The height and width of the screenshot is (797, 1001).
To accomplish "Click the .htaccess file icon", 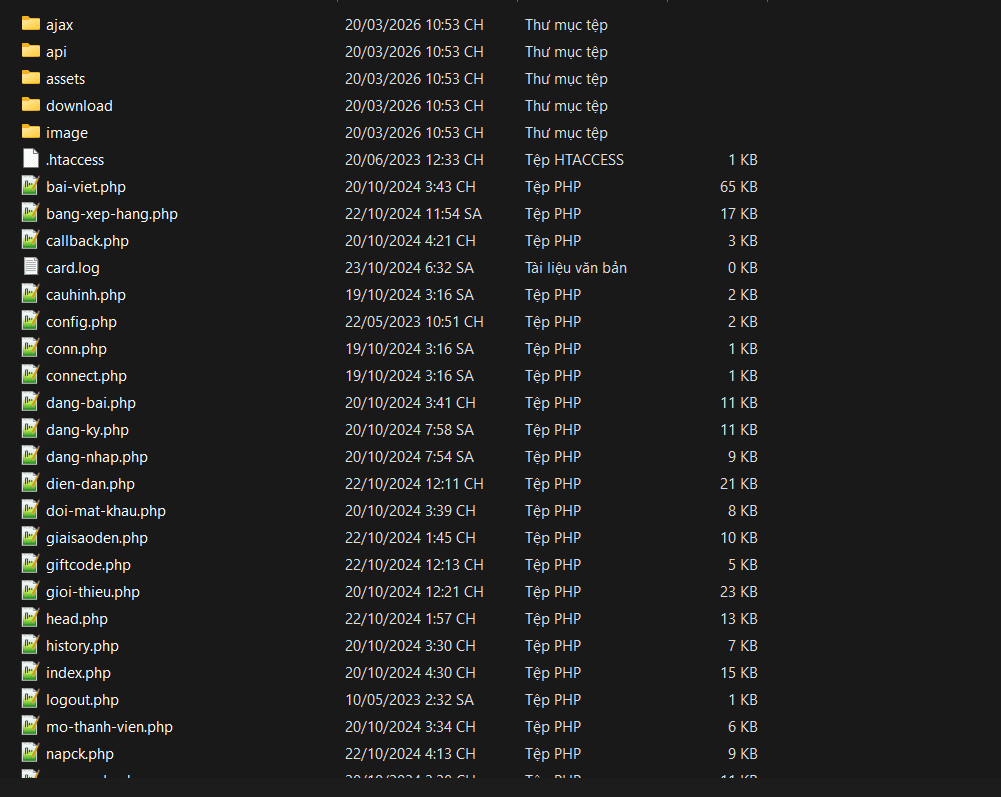I will (31, 158).
